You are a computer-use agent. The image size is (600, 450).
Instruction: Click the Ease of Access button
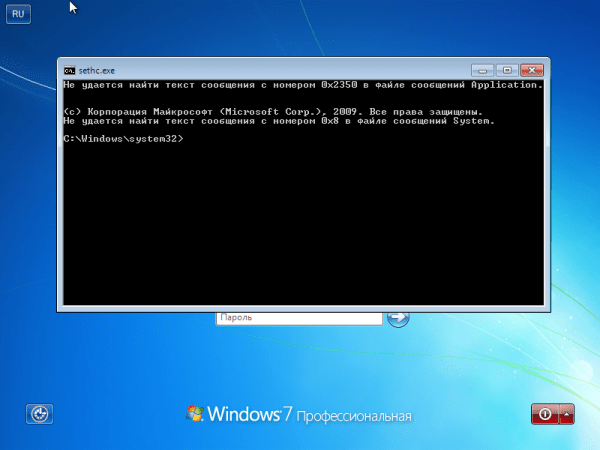(x=39, y=414)
